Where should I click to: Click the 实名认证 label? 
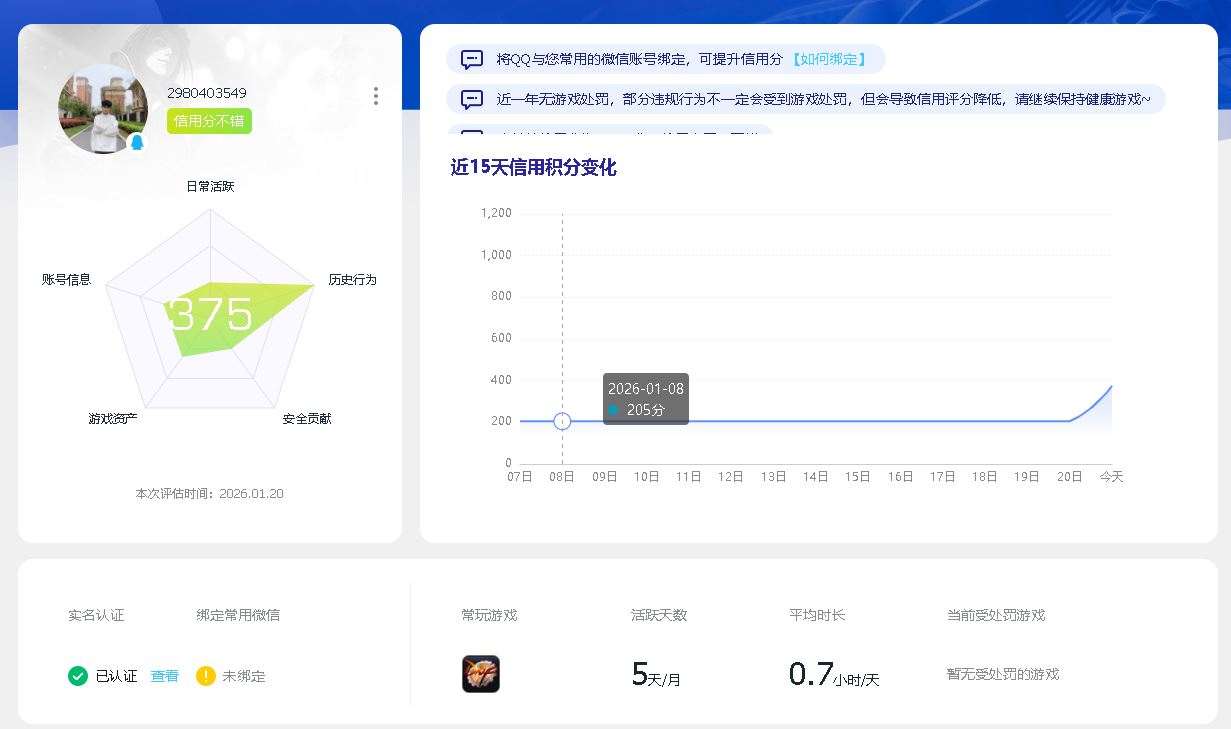click(x=96, y=615)
